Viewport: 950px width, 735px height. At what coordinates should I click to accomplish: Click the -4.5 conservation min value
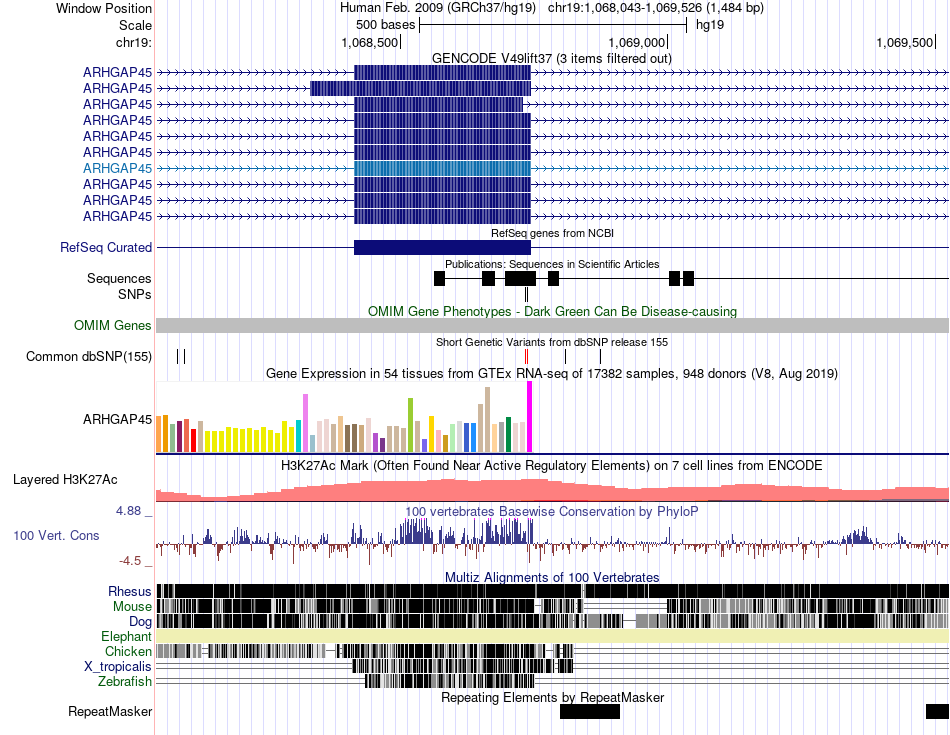click(130, 561)
